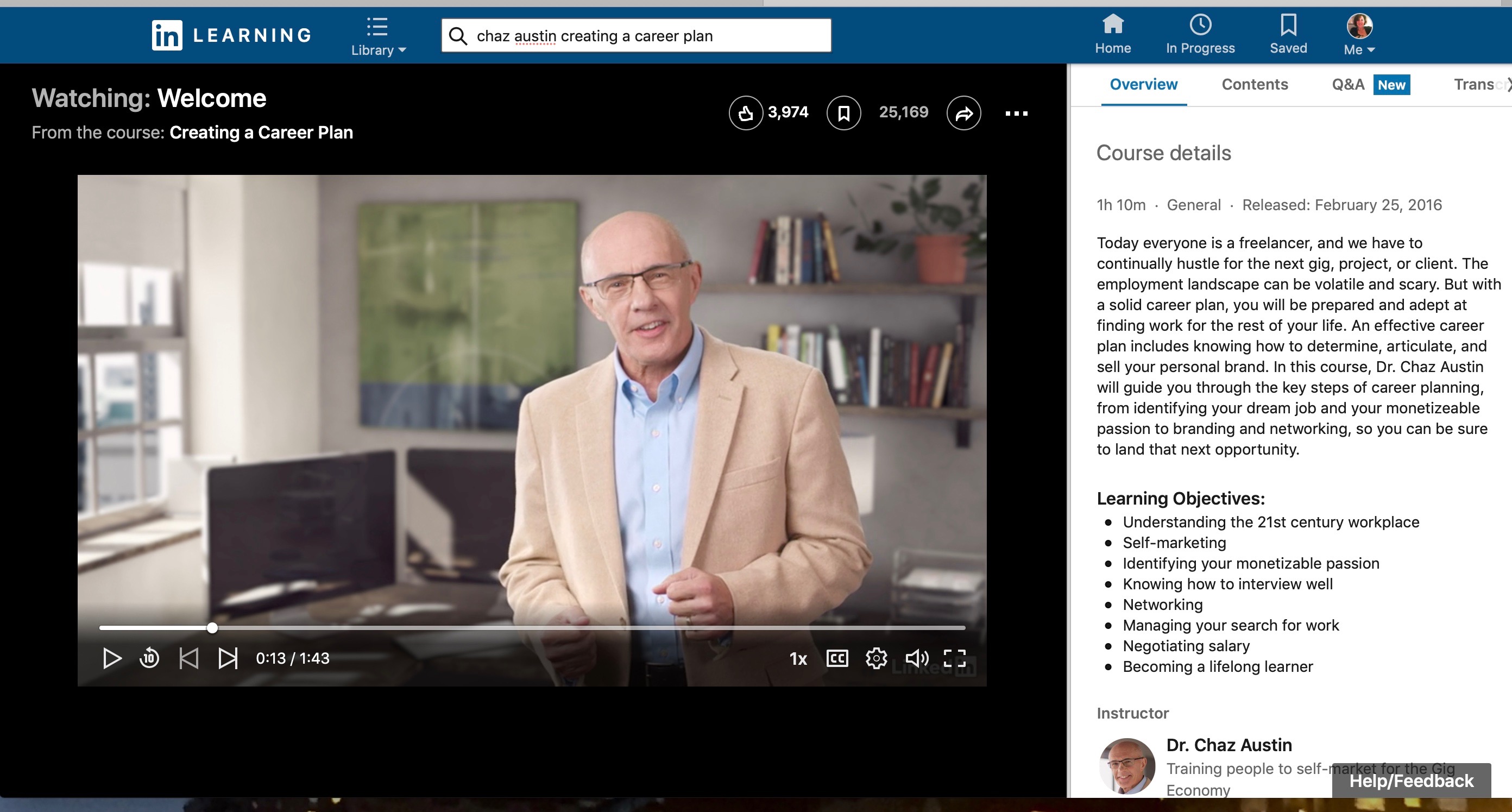Click the Help/Feedback button

click(x=1410, y=780)
